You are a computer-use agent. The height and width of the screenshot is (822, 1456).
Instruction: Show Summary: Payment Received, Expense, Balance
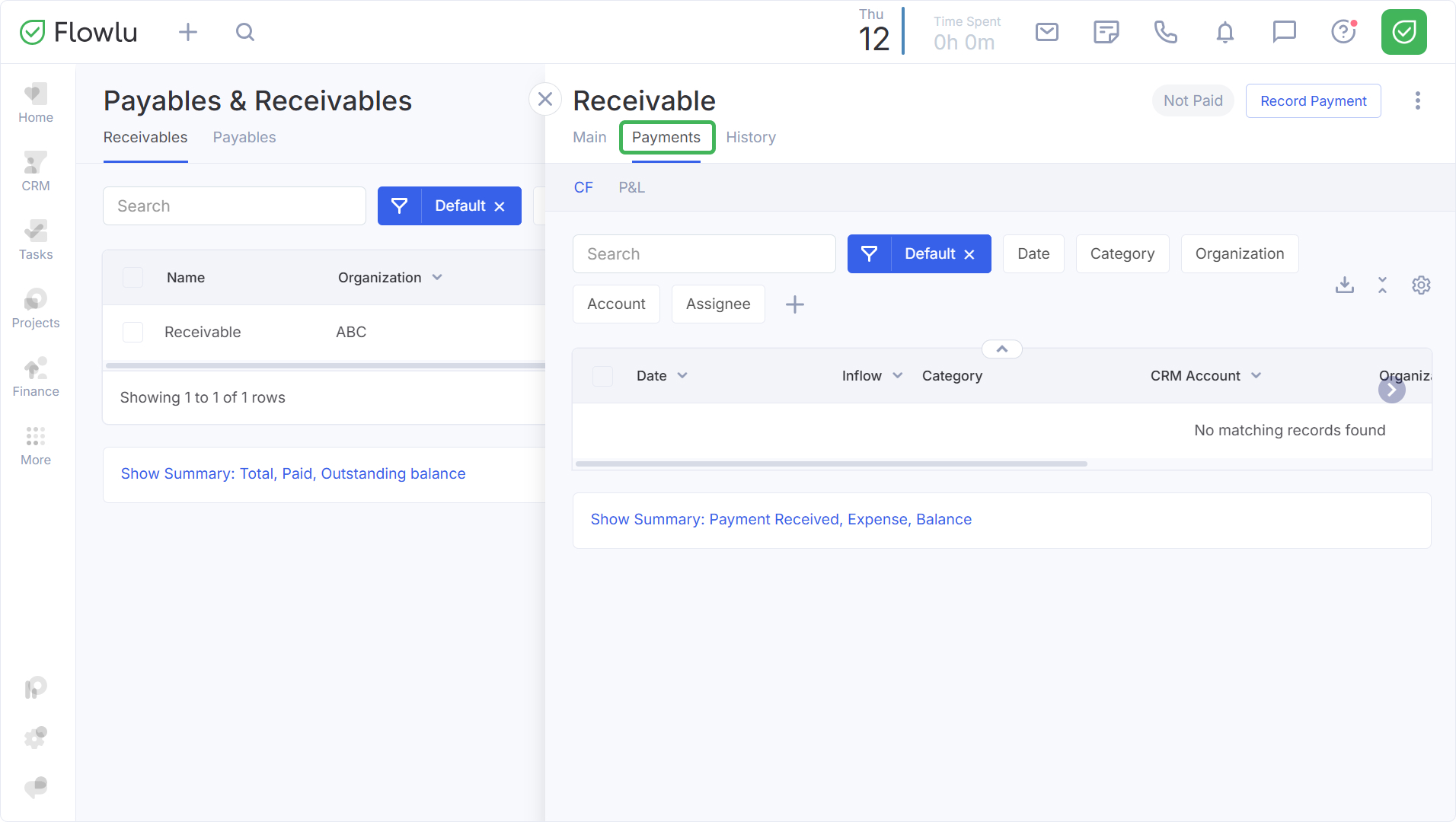pos(781,520)
